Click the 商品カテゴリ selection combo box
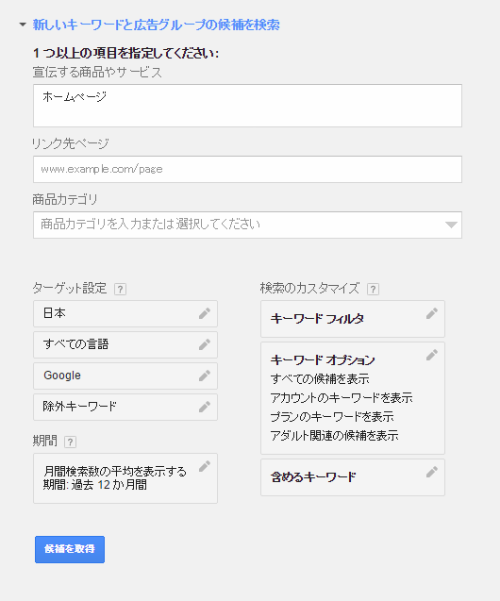500x601 pixels. point(247,225)
